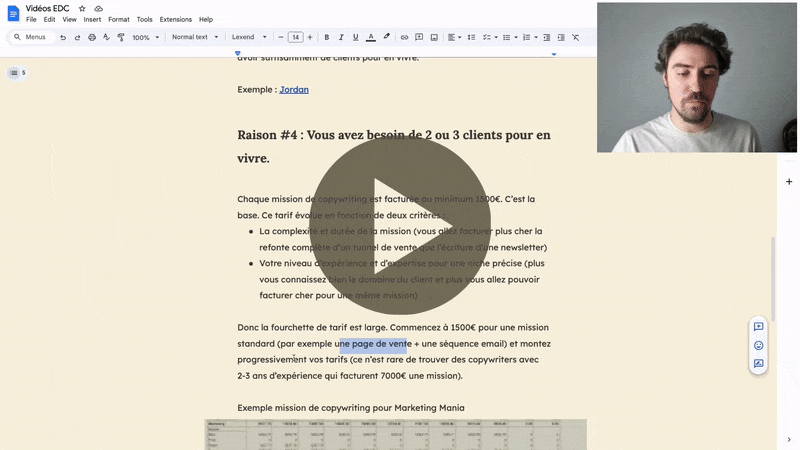Open the Insert menu
800x450 pixels.
[x=92, y=19]
